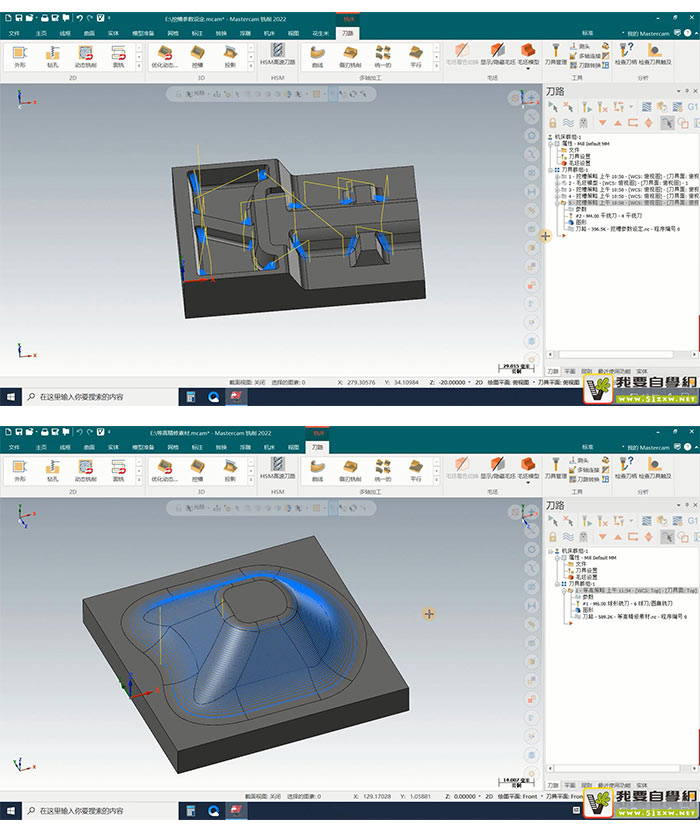
Task: Open 刀路 panel options dropdown in bottom window
Action: click(x=678, y=505)
